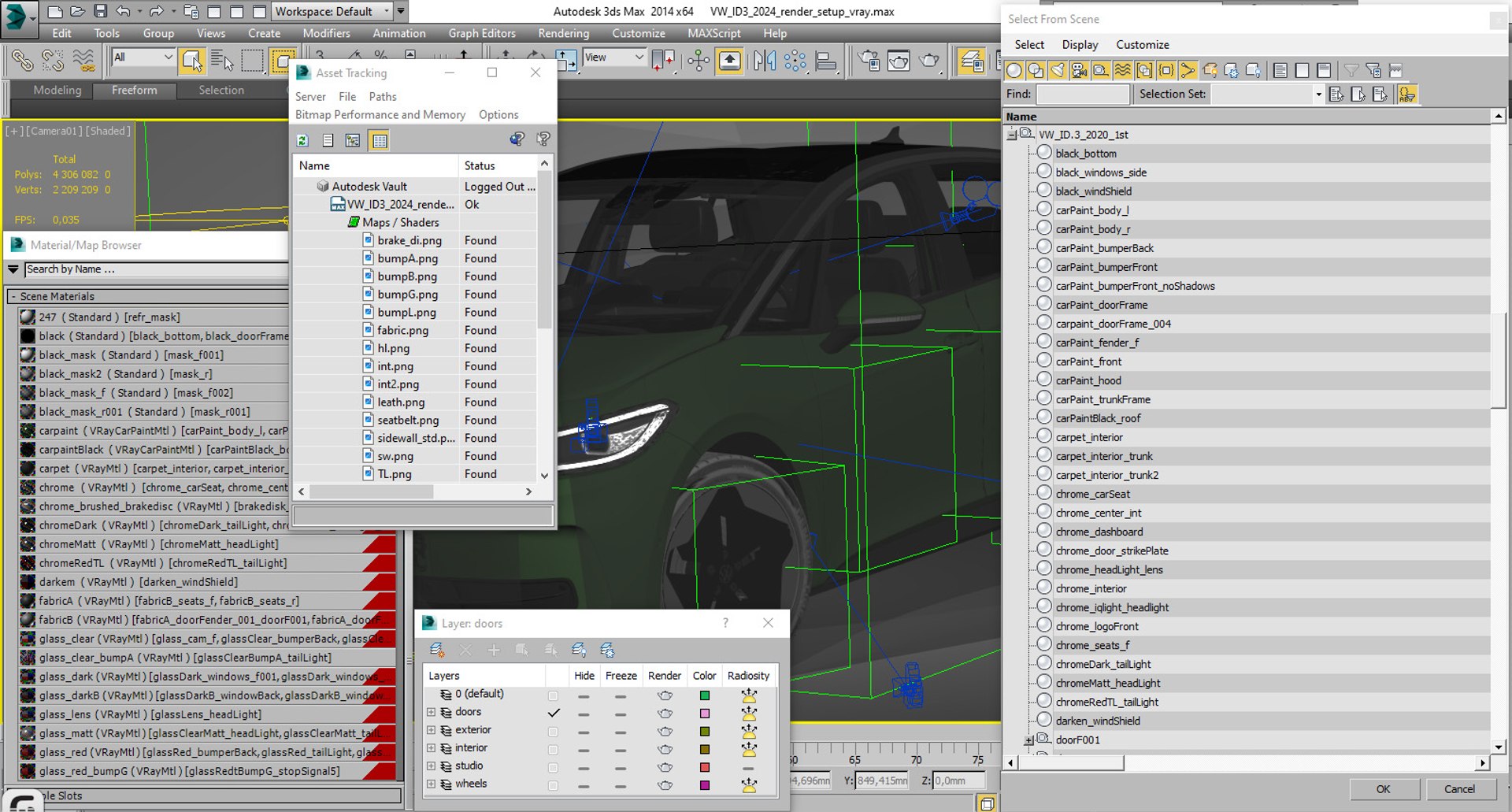Expand doorF001 node in scene list

click(x=1028, y=740)
